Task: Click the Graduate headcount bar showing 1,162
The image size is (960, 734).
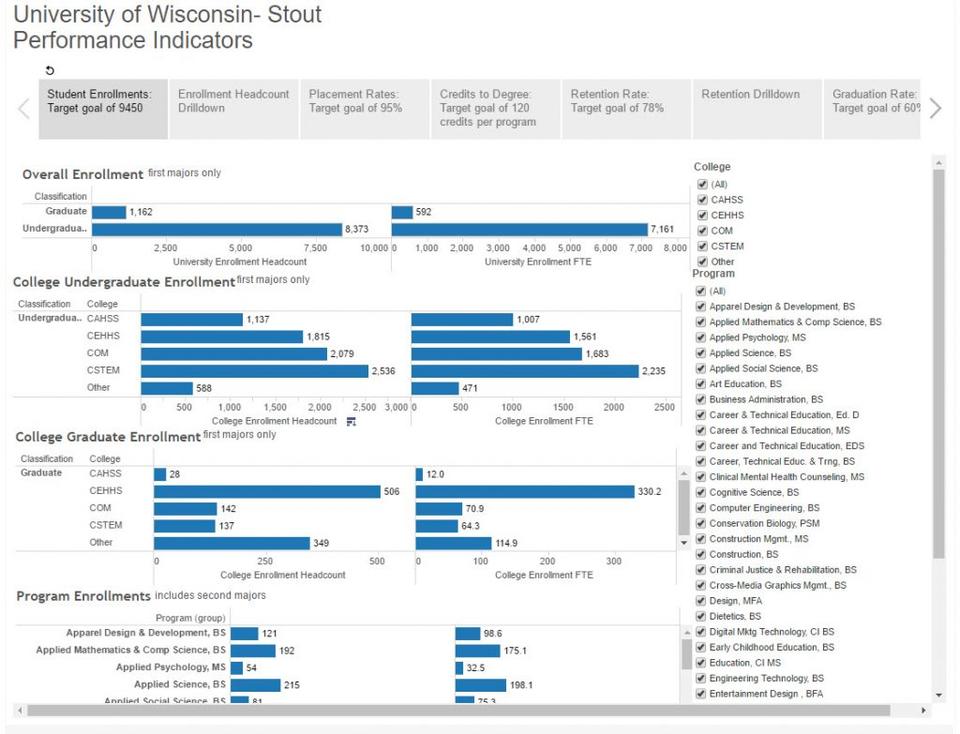Action: coord(109,212)
